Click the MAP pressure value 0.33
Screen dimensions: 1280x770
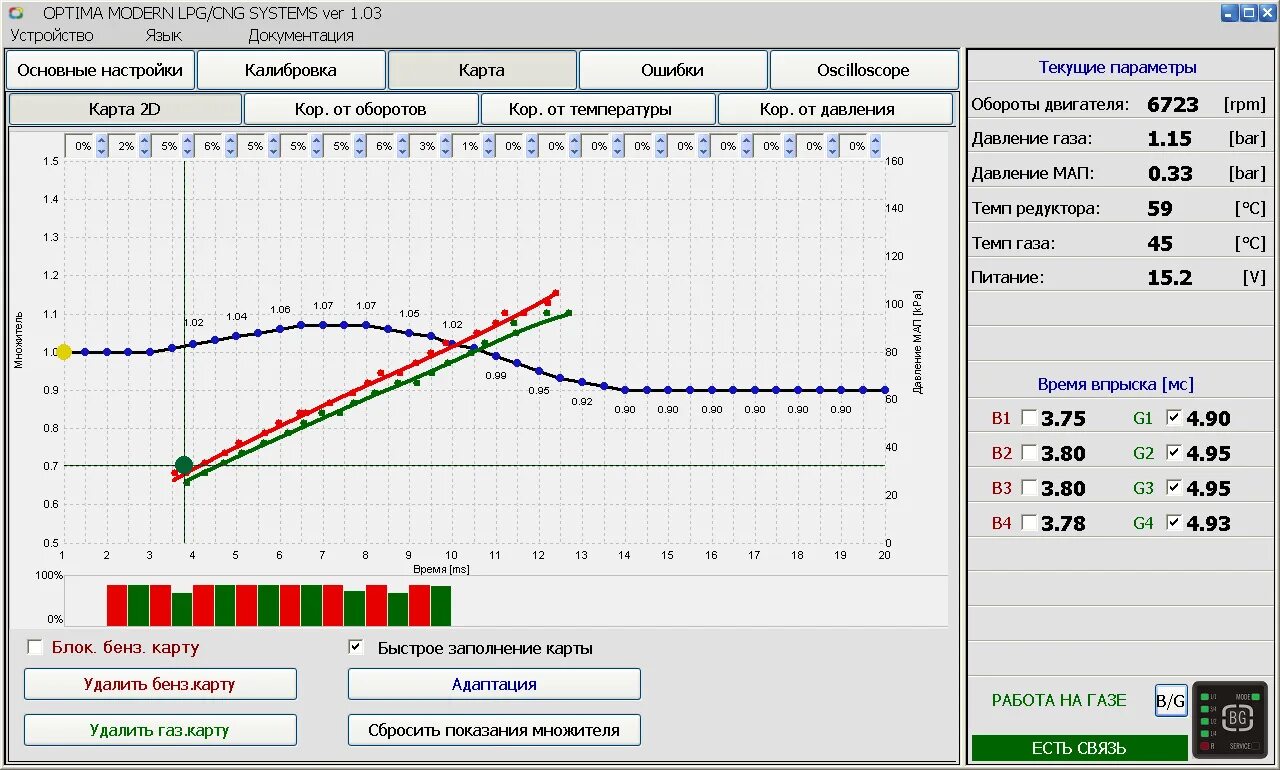click(x=1170, y=174)
